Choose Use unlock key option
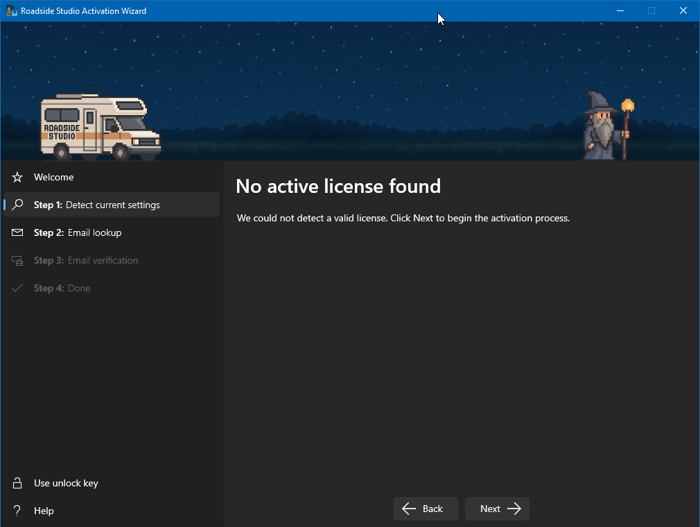 (66, 483)
